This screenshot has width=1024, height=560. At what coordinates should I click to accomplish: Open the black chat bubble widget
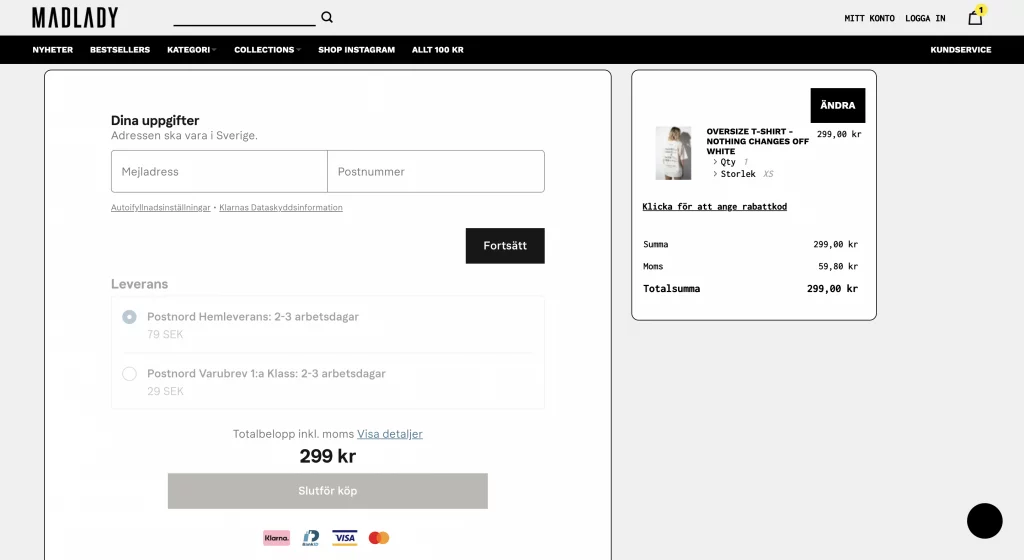984,521
